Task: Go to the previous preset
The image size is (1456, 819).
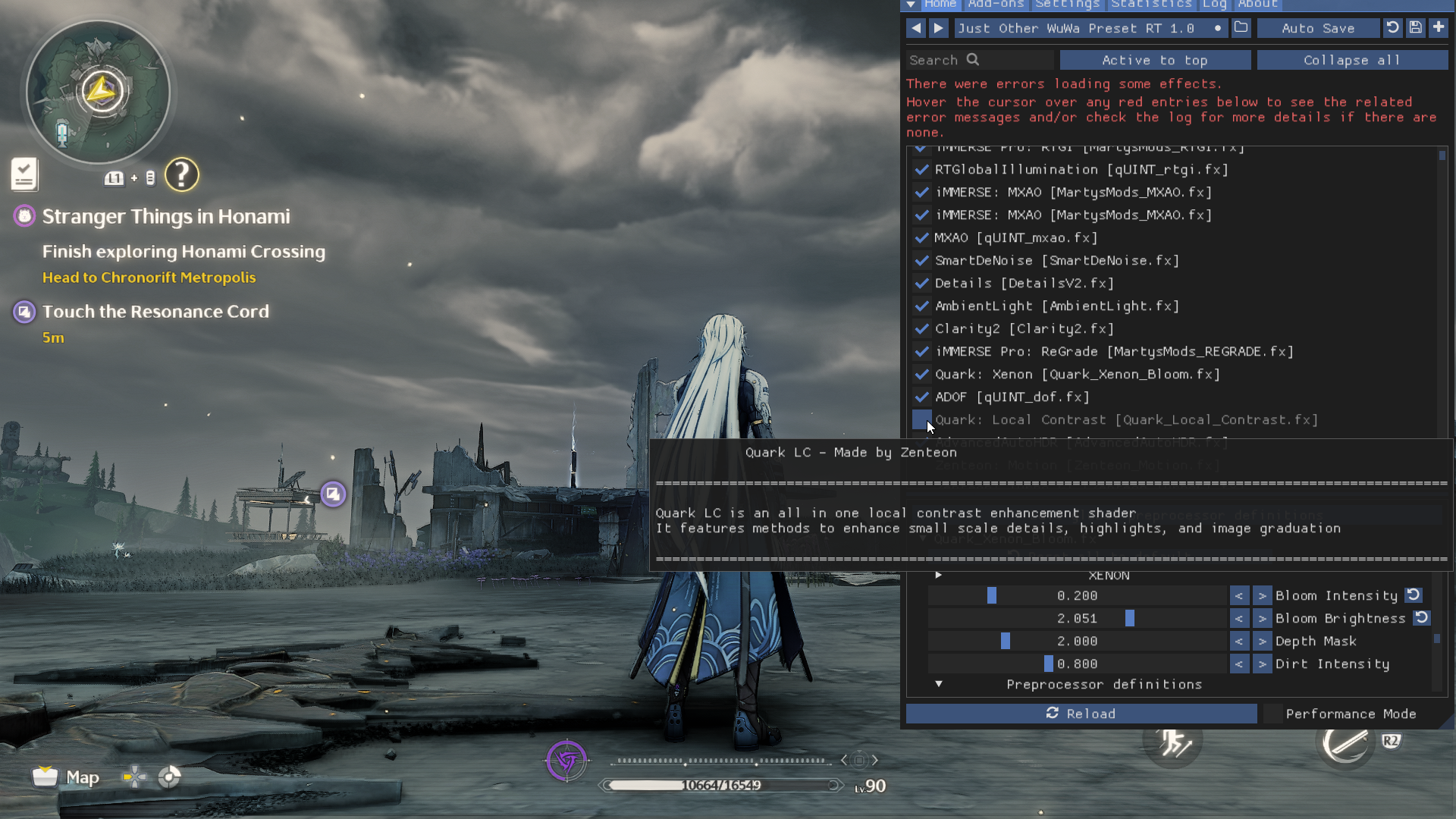Action: click(x=916, y=28)
